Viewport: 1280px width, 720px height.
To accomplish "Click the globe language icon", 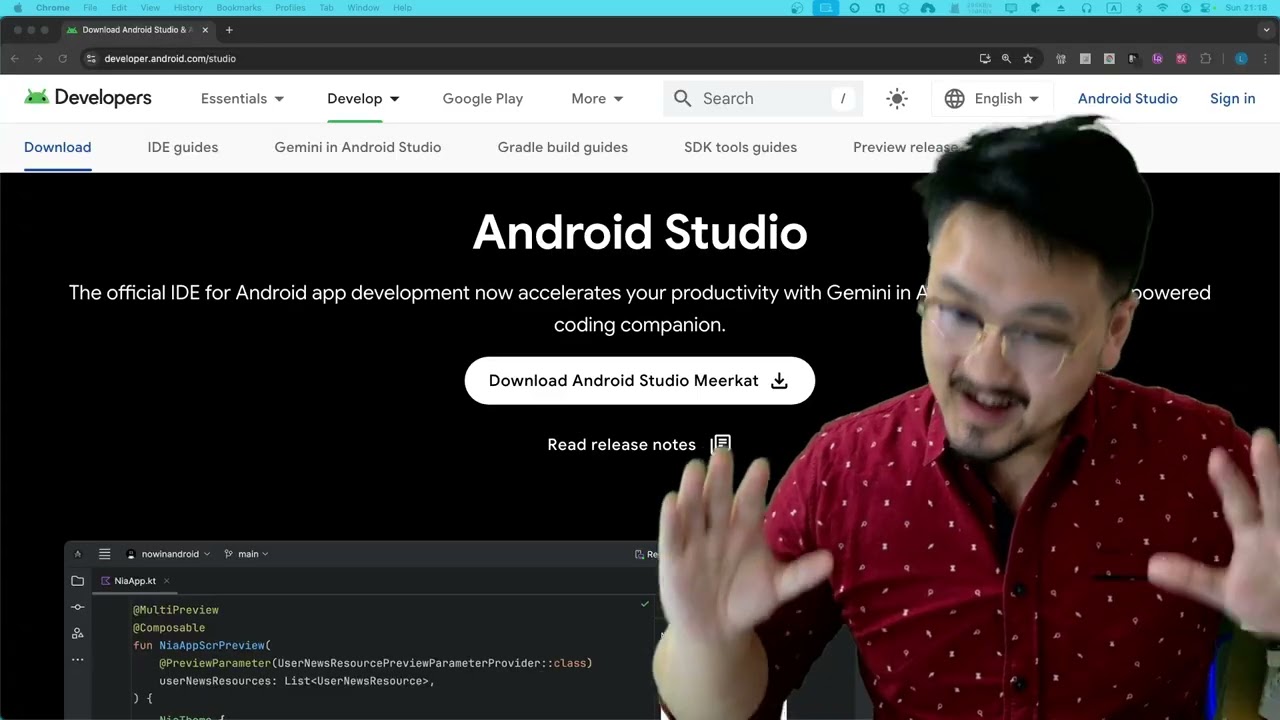I will (x=954, y=98).
